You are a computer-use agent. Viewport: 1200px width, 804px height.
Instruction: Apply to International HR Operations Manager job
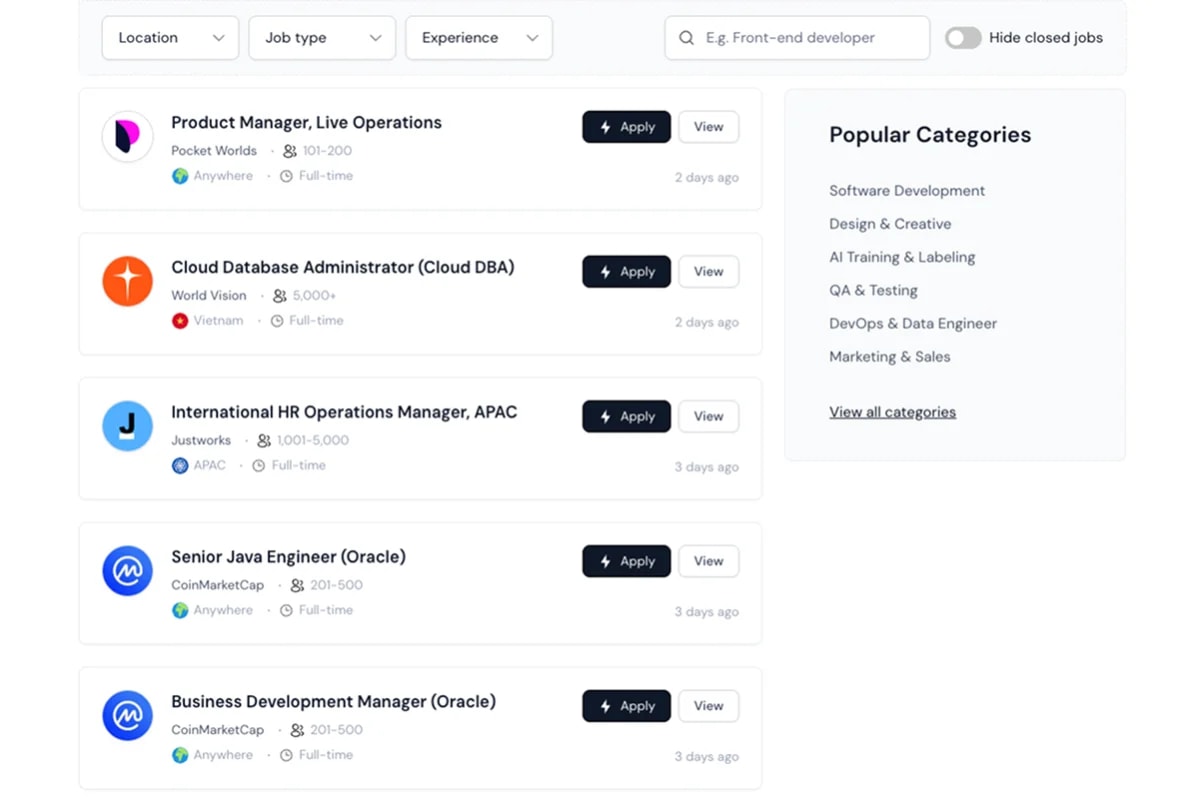626,417
